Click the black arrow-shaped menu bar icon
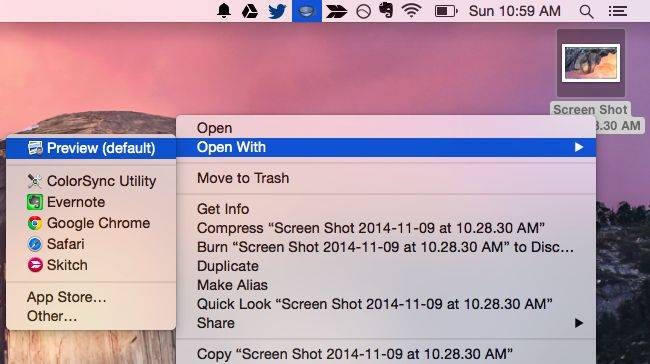 336,12
